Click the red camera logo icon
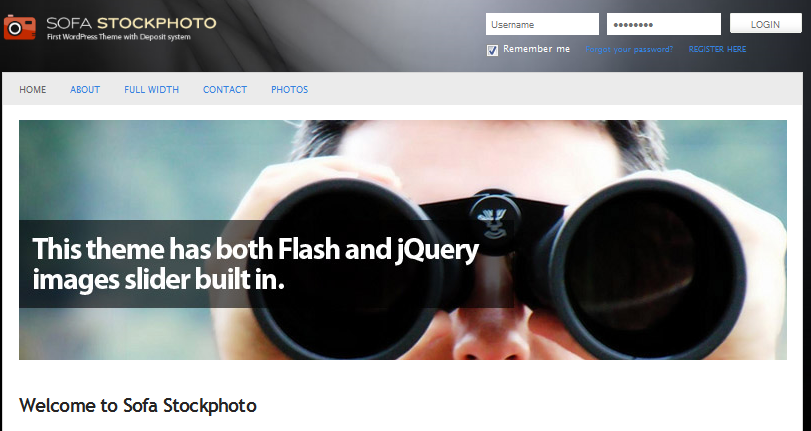 tap(19, 27)
